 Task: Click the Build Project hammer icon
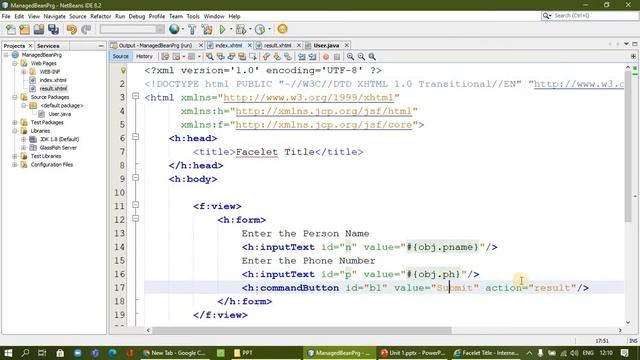[x=192, y=29]
